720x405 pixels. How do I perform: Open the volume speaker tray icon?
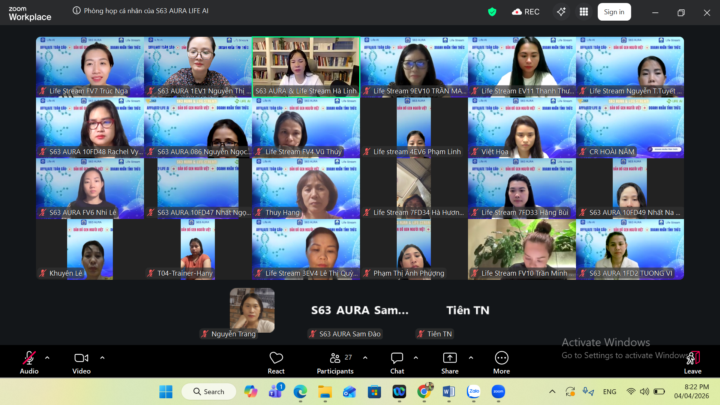644,392
